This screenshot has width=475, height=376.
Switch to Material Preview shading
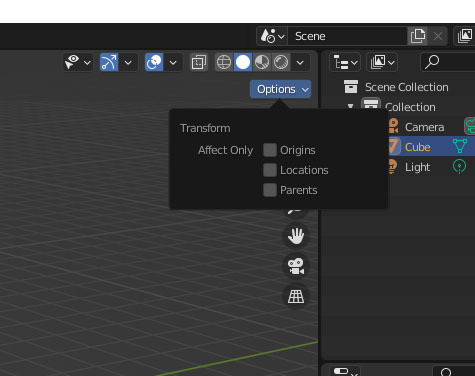(x=262, y=62)
